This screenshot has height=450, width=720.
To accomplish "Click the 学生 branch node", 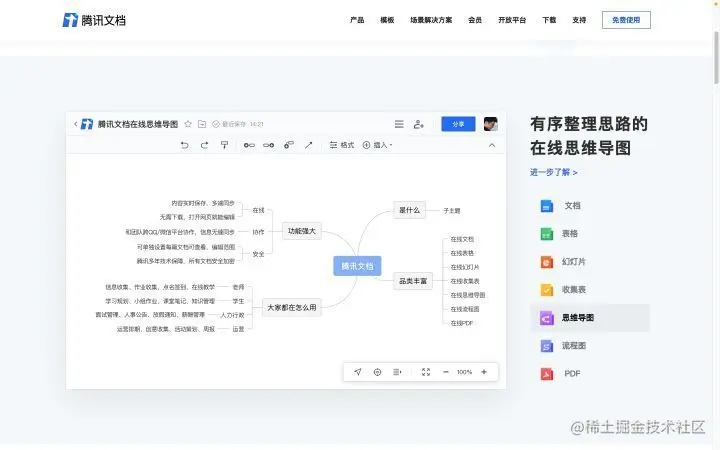I will tap(238, 301).
